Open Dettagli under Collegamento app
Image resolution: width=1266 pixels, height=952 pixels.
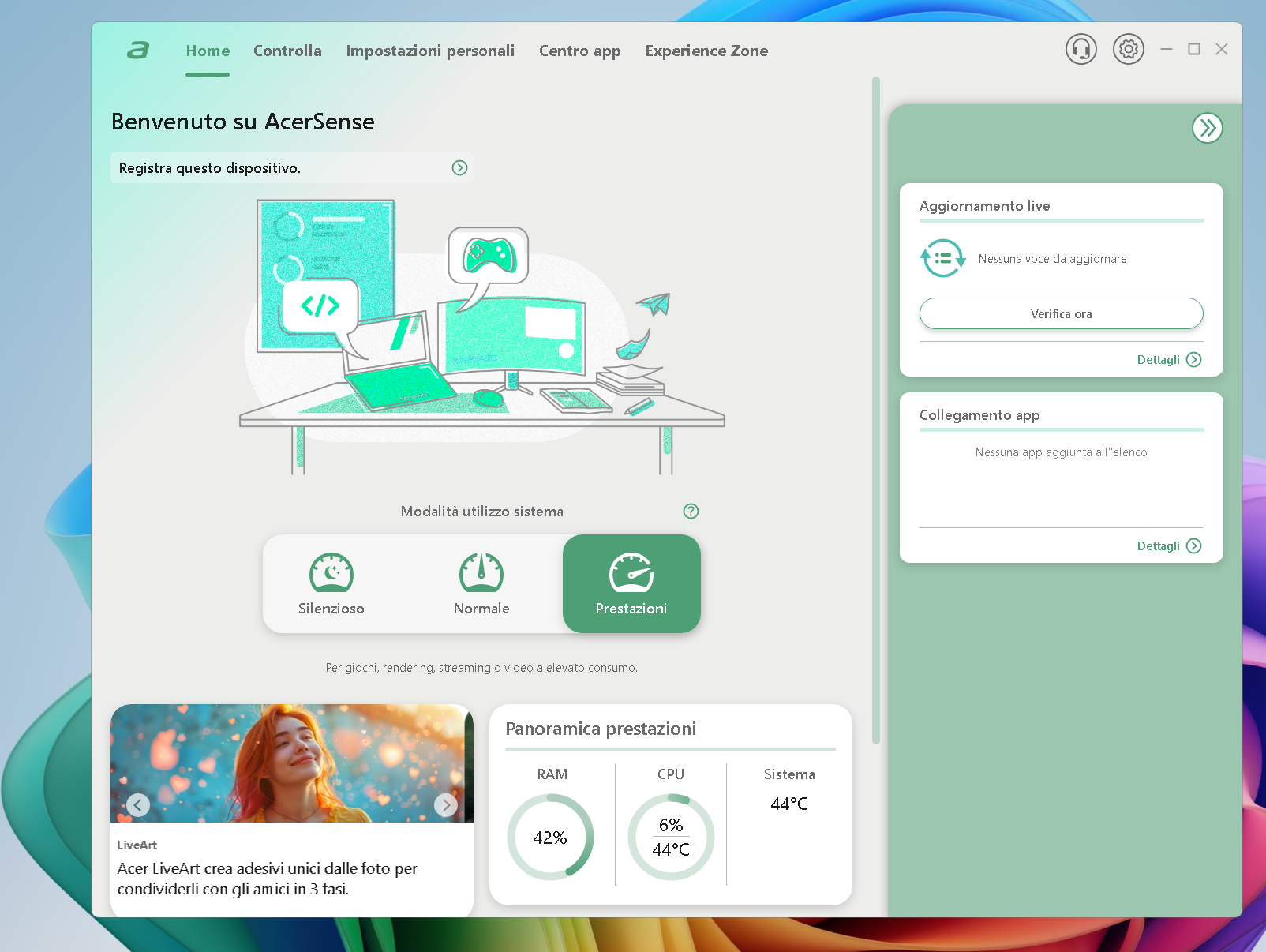1169,545
